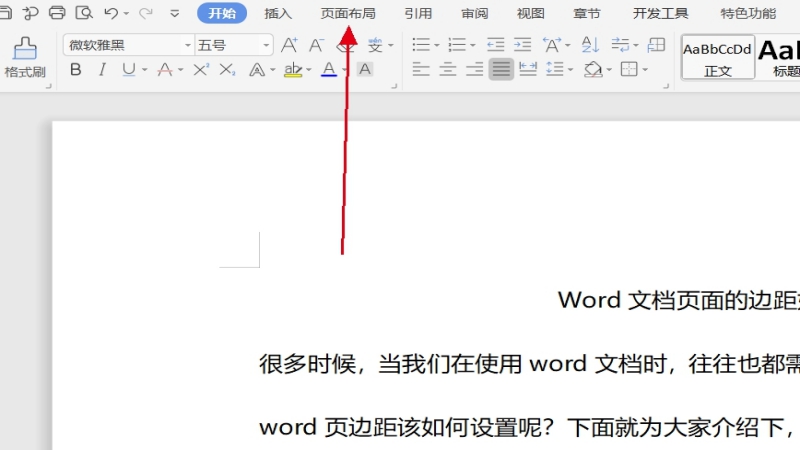Click the undo button

coord(110,13)
